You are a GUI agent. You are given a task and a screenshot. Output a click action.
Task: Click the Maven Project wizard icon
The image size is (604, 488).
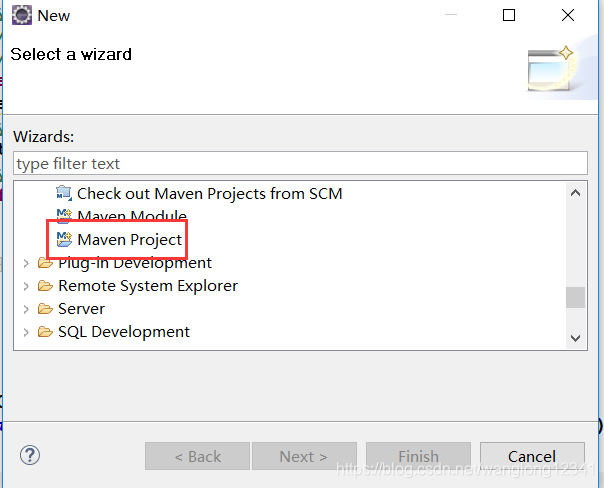[x=64, y=239]
